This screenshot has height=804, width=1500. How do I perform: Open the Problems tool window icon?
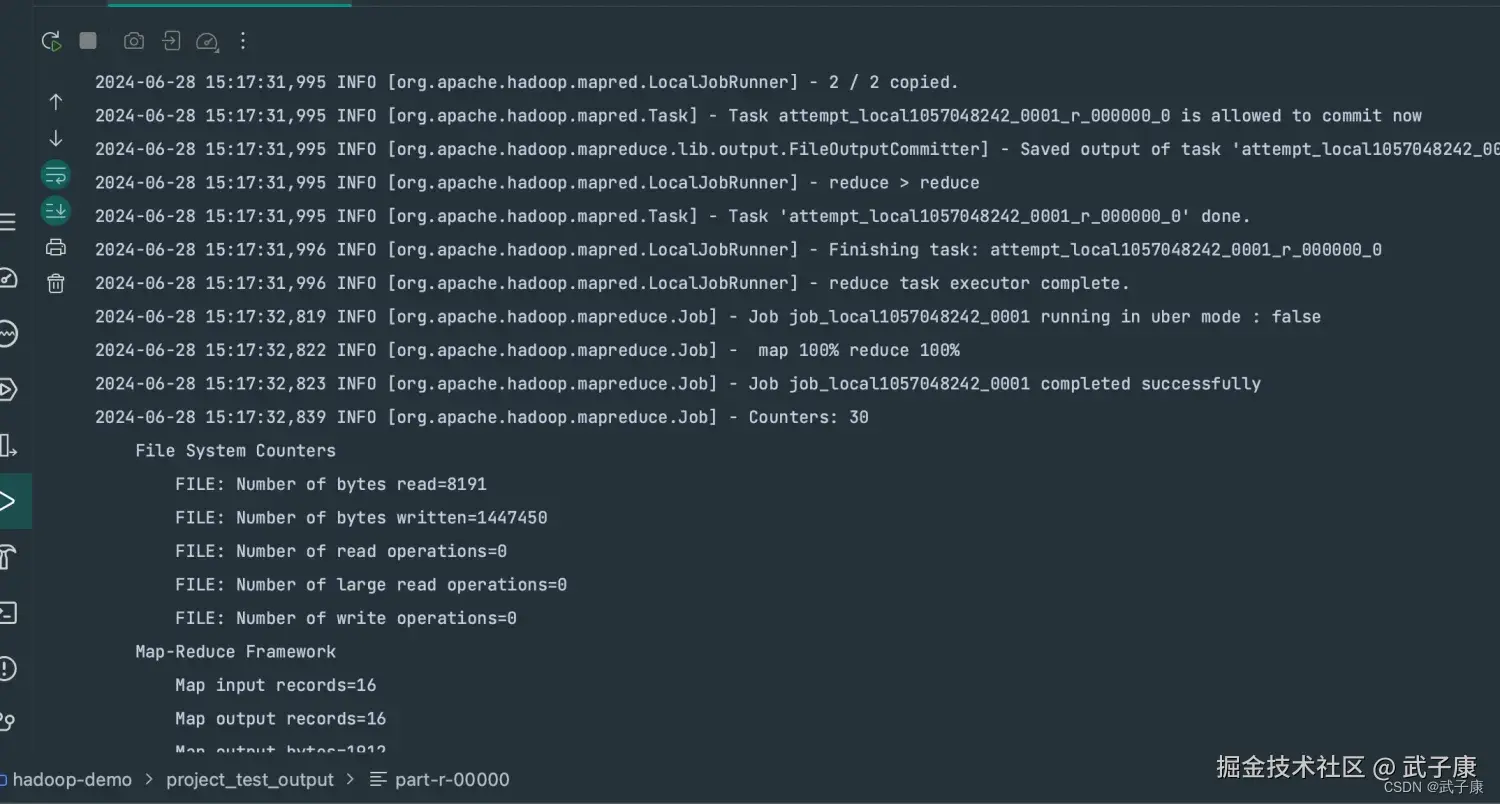coord(8,668)
